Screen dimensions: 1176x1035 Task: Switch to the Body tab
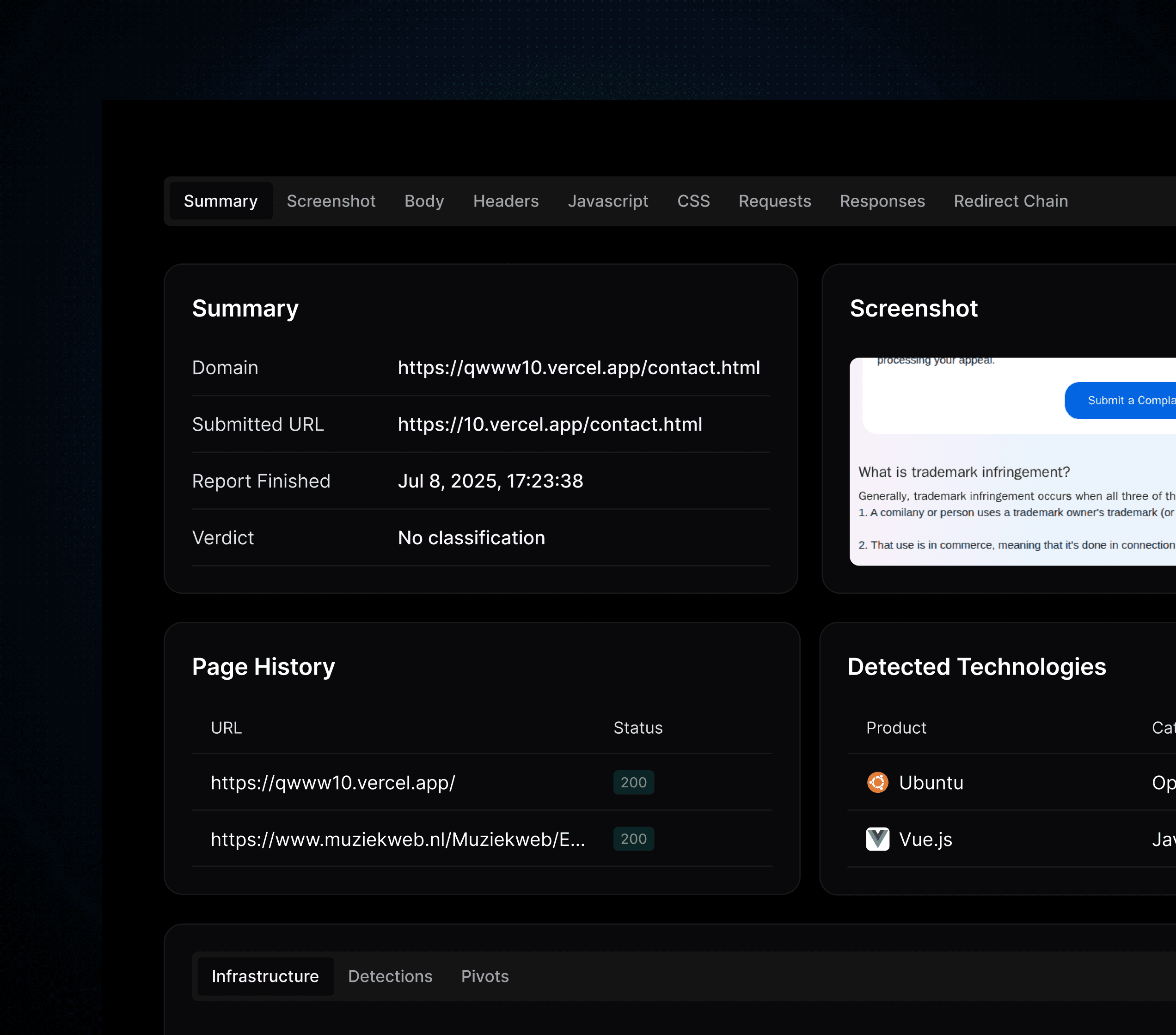click(x=423, y=201)
